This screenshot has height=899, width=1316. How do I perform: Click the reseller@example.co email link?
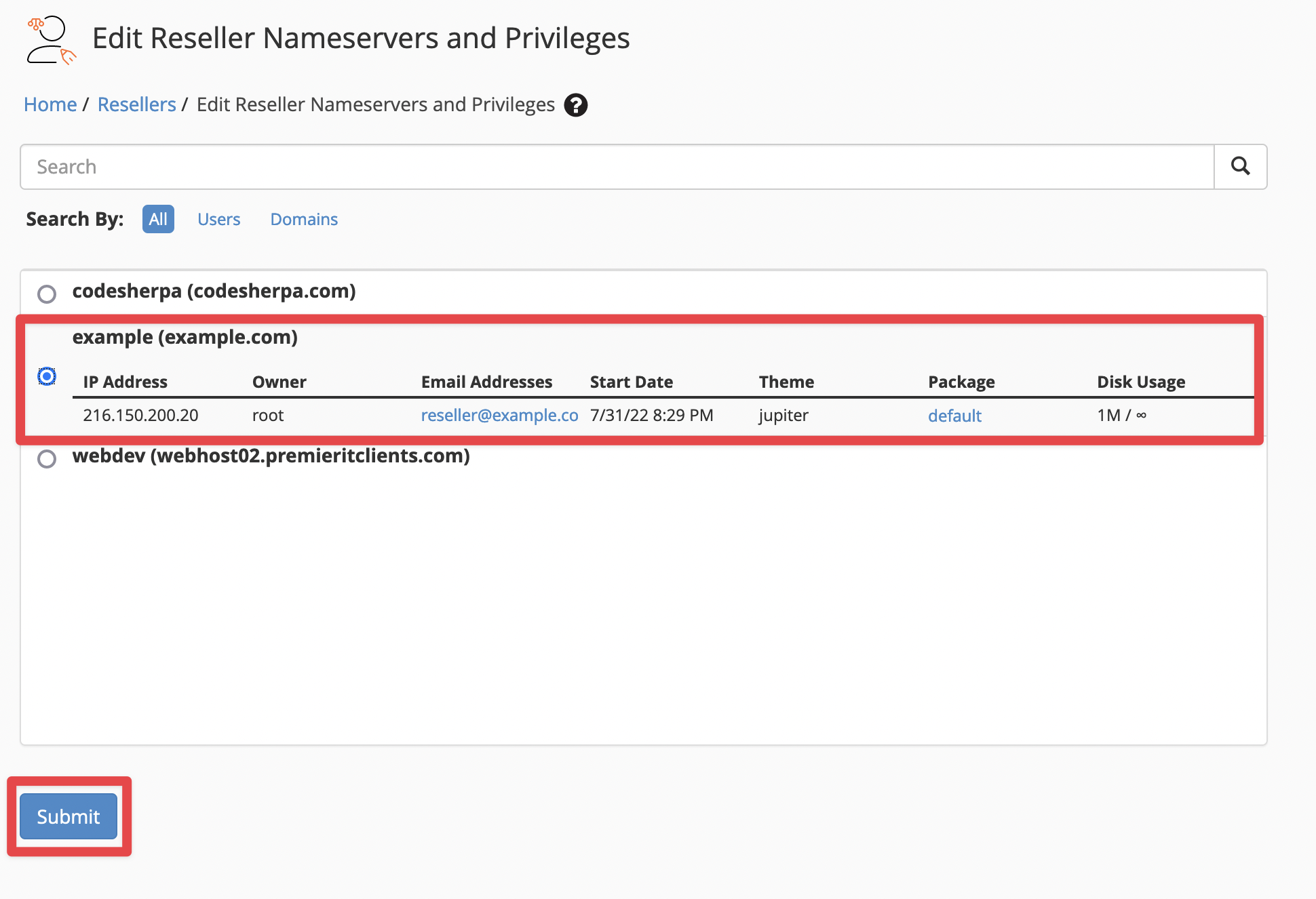(x=500, y=415)
